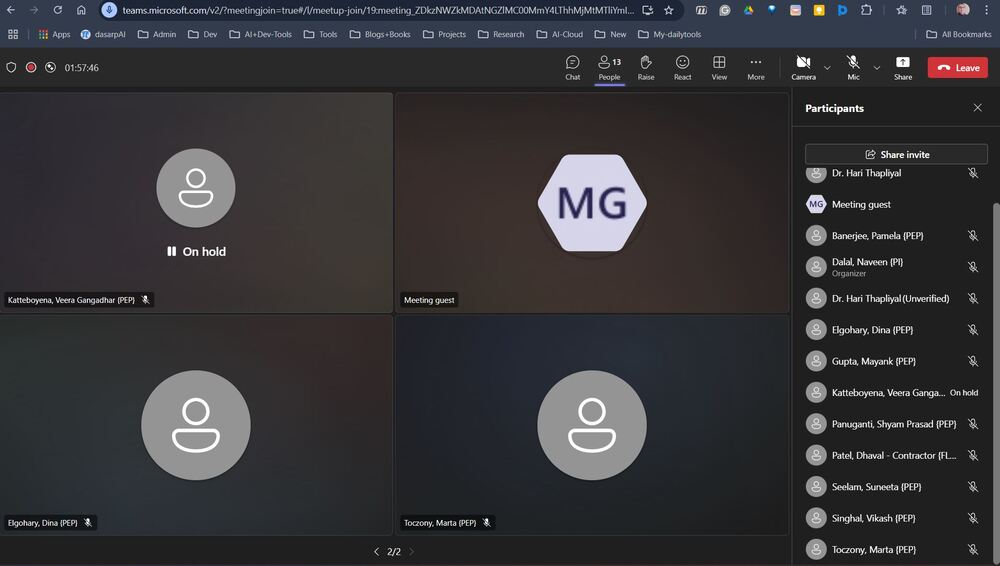
Task: Toggle the People participants panel
Action: [x=609, y=68]
